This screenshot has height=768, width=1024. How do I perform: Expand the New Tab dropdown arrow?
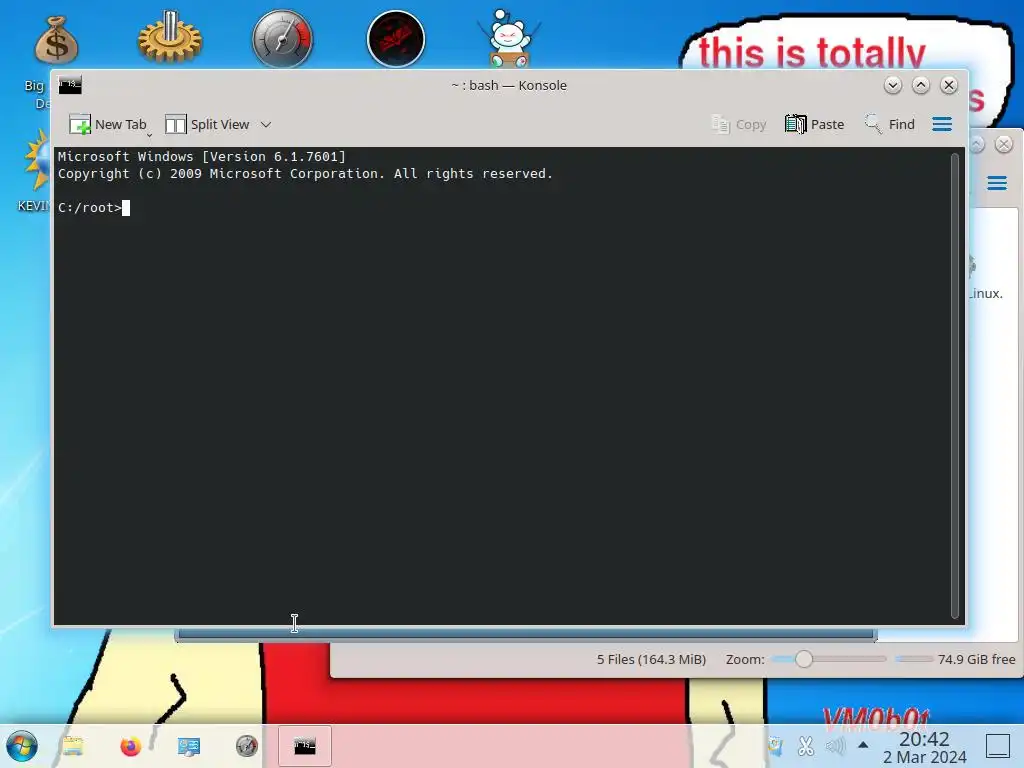[149, 135]
